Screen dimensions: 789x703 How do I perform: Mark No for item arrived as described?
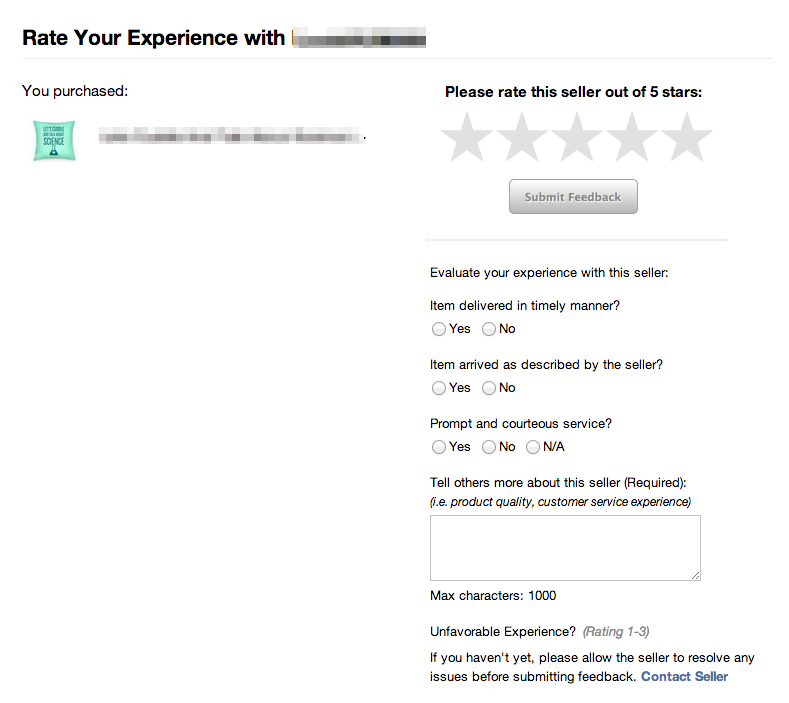[x=489, y=388]
